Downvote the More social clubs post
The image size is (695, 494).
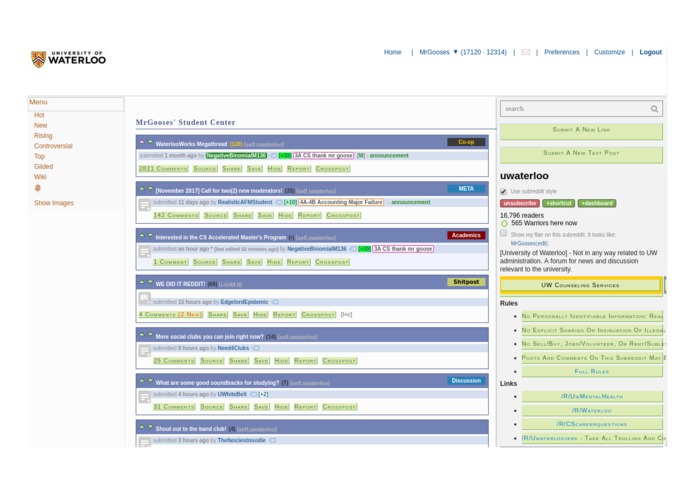(x=150, y=335)
